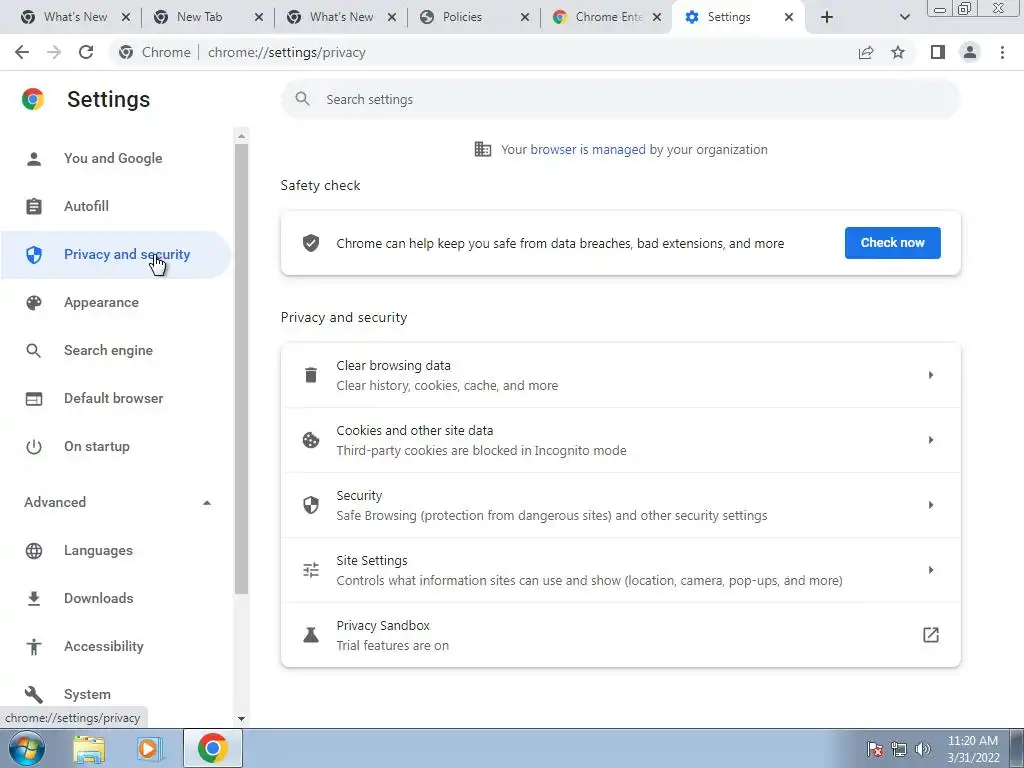
Task: Collapse the Advanced section arrow
Action: (206, 503)
